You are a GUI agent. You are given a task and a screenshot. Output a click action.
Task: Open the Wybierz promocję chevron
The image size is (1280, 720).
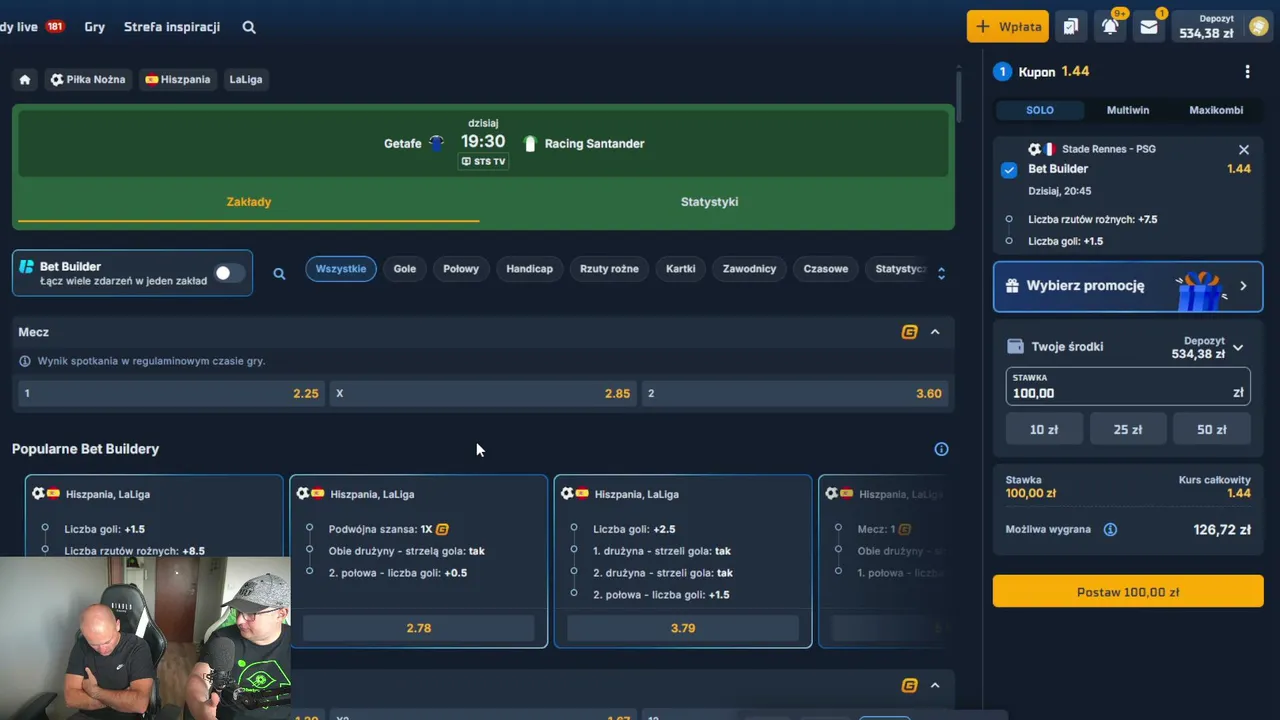tap(1243, 286)
